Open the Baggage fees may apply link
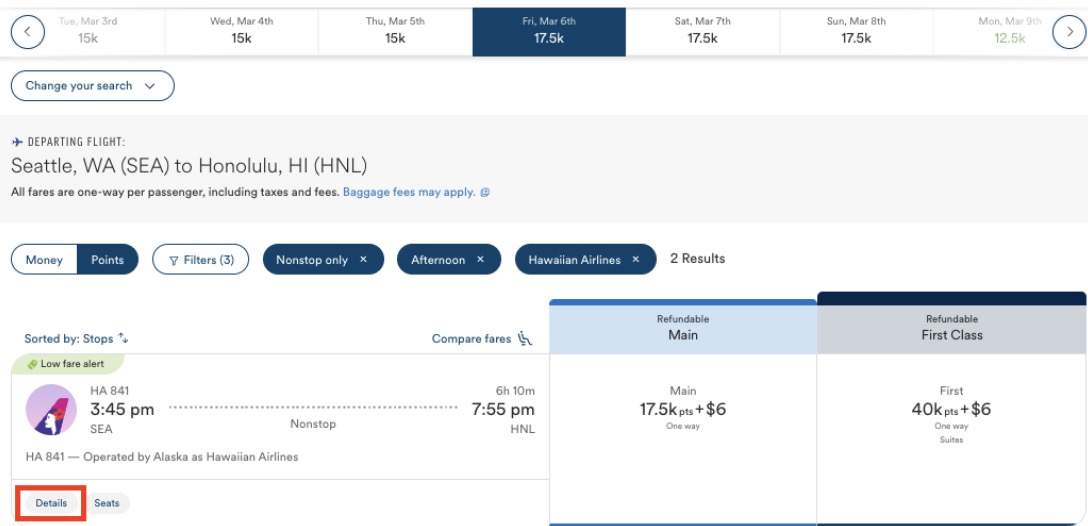The height and width of the screenshot is (526, 1088). (408, 192)
